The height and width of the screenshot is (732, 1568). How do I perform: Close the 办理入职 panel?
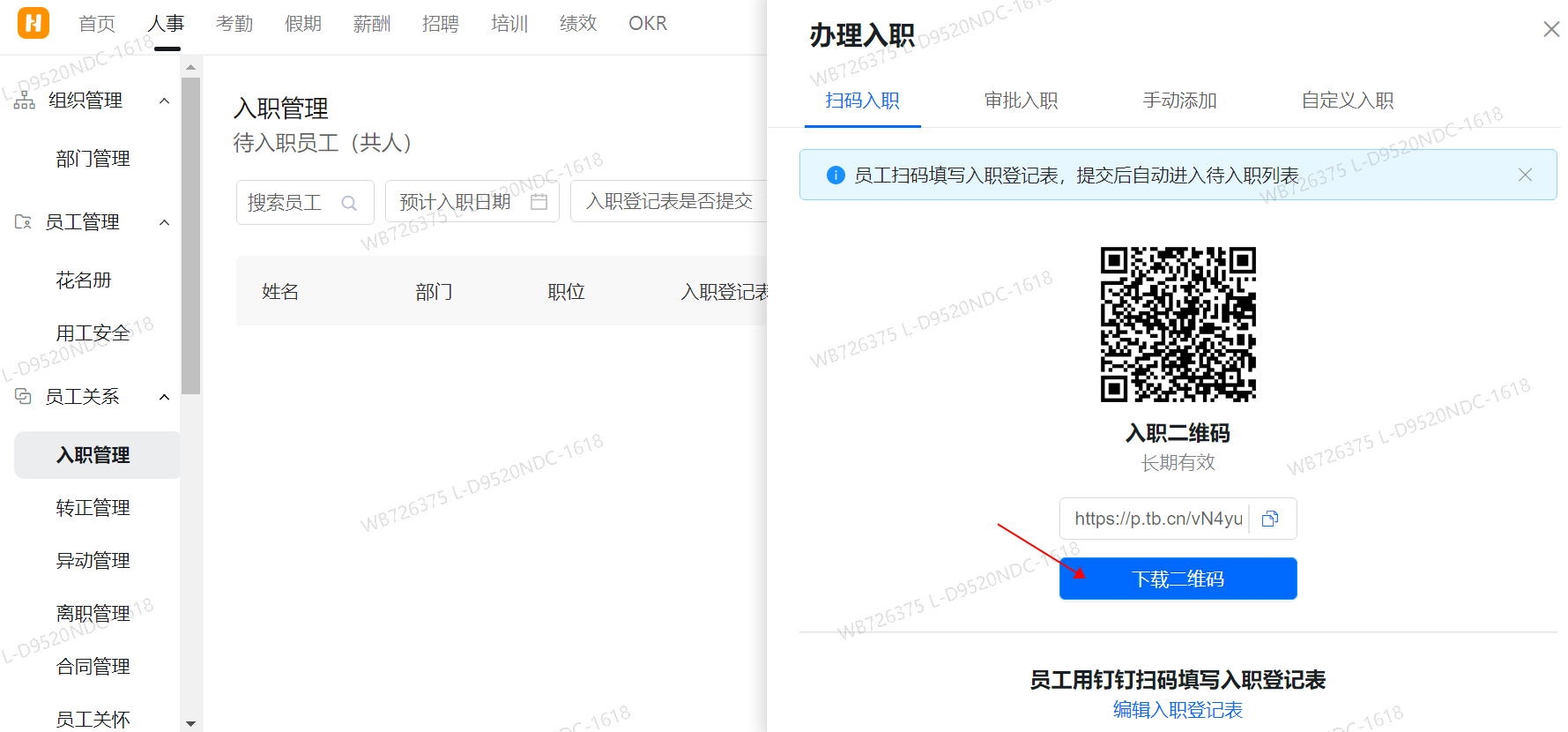1551,30
